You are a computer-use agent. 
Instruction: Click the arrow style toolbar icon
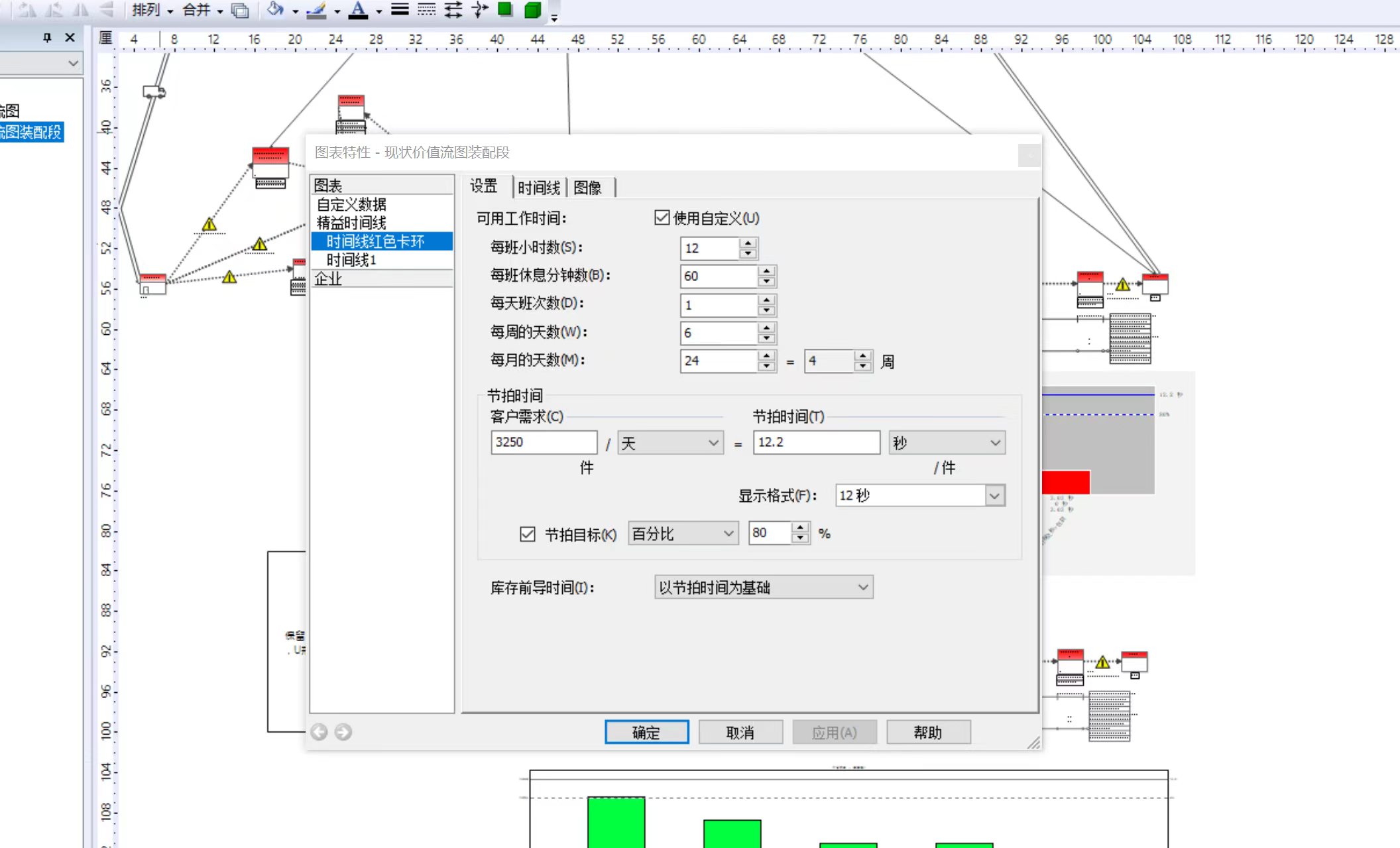pyautogui.click(x=453, y=9)
